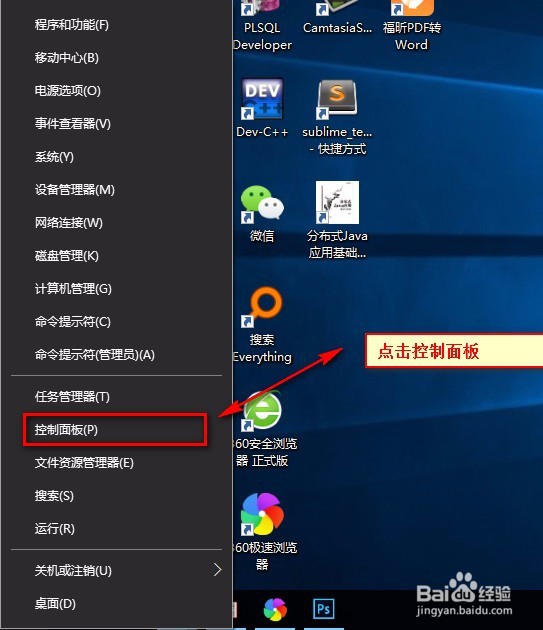Open 事件查看器(V)
Image resolution: width=543 pixels, height=630 pixels.
116,124
